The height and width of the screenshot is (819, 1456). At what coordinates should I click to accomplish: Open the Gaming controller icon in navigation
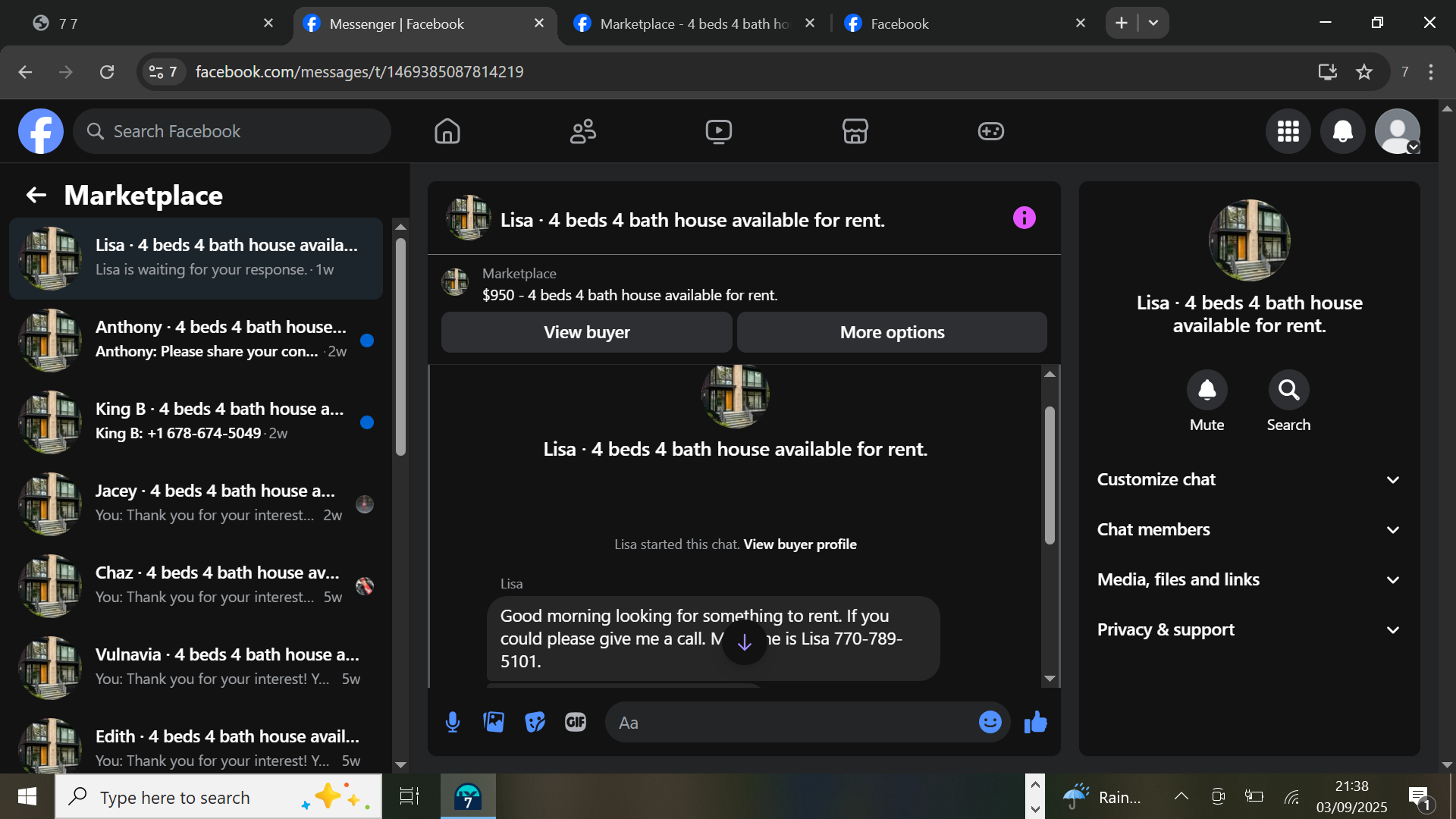[x=990, y=131]
